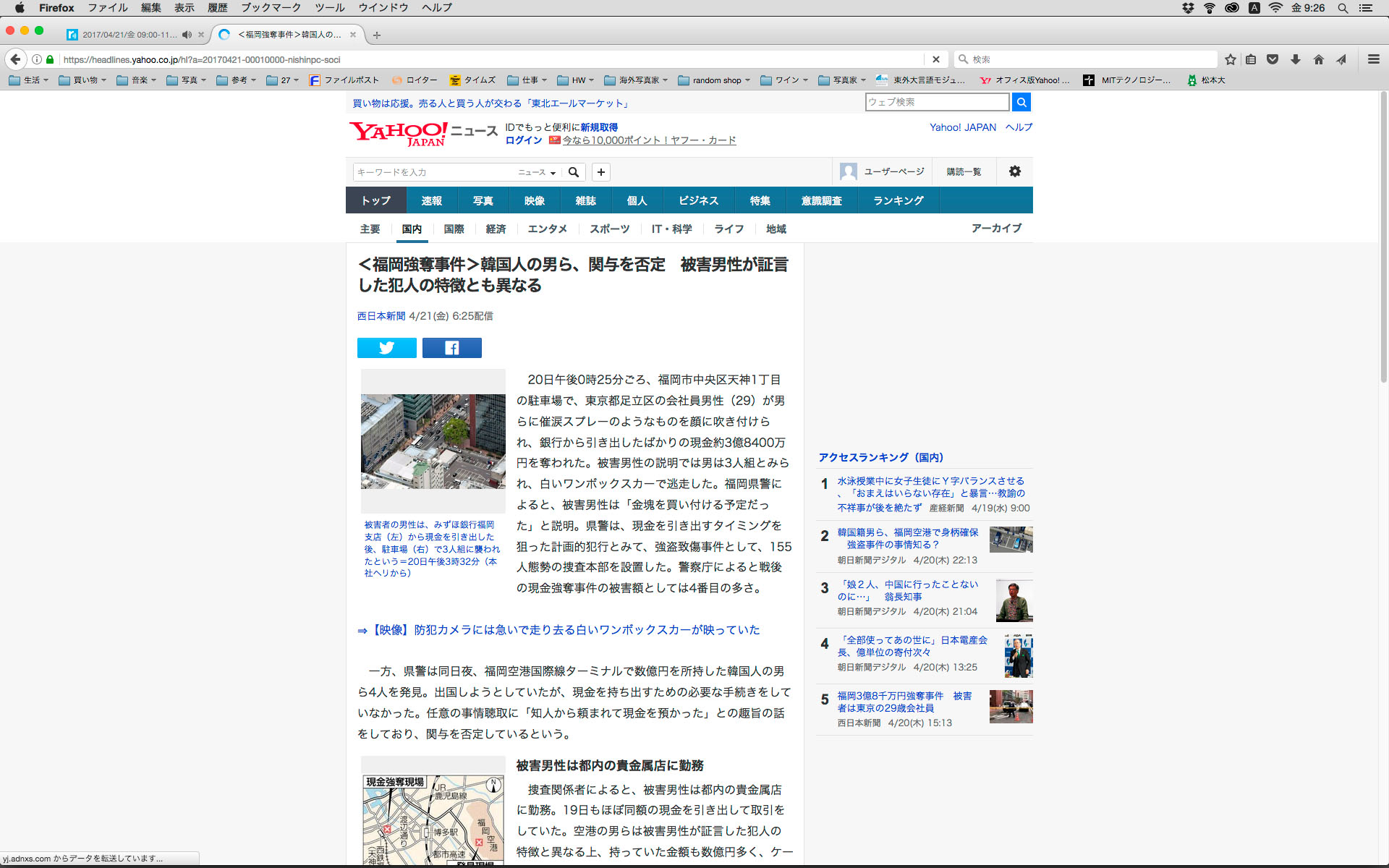The width and height of the screenshot is (1389, 868).
Task: Click the ログイン link
Action: point(523,140)
